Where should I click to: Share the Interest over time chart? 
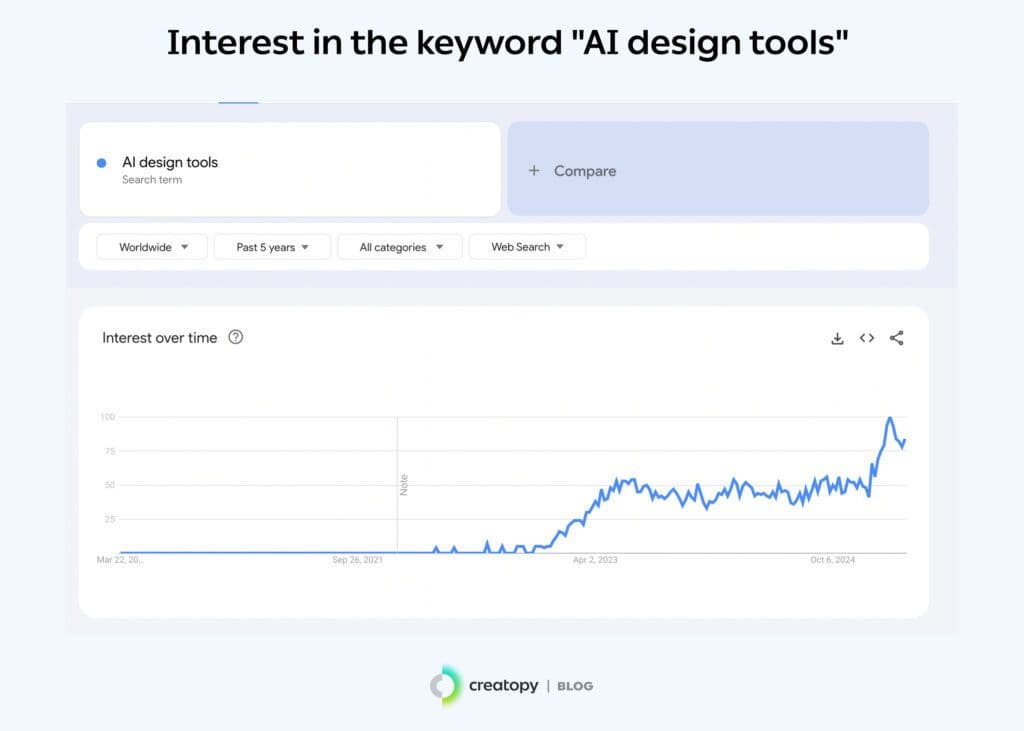pos(896,338)
